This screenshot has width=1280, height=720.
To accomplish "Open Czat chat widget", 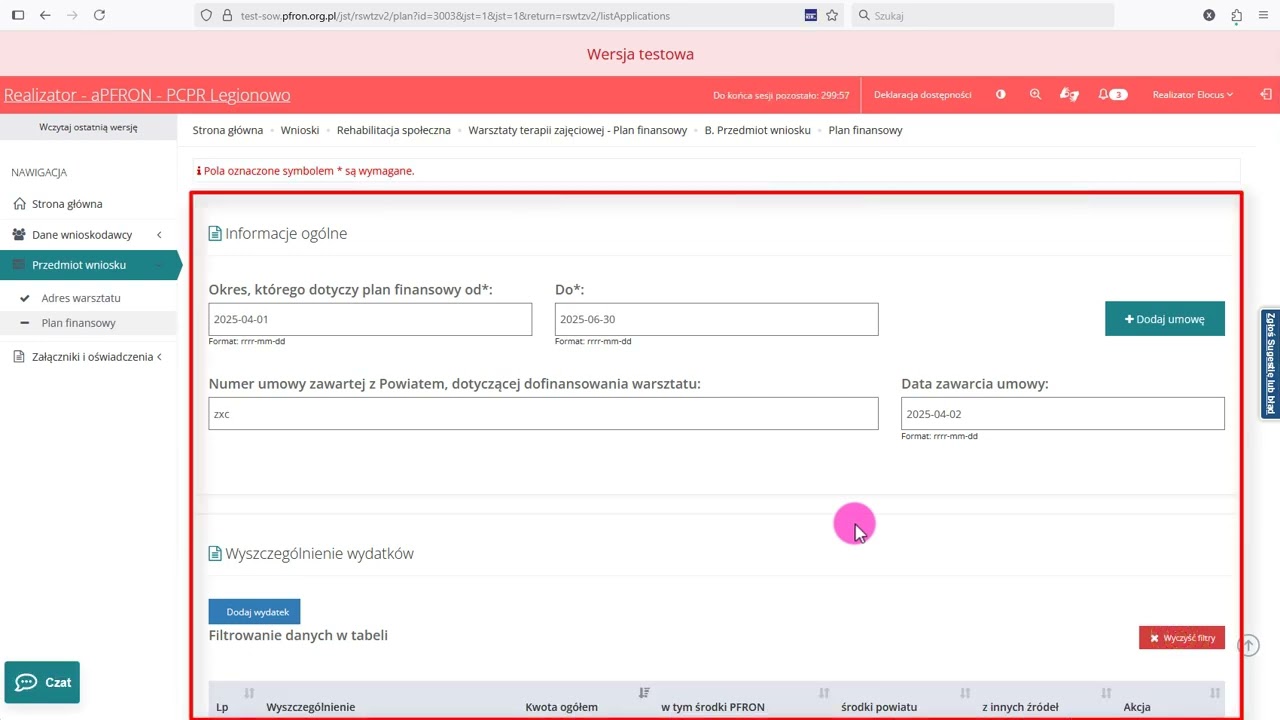I will 42,682.
